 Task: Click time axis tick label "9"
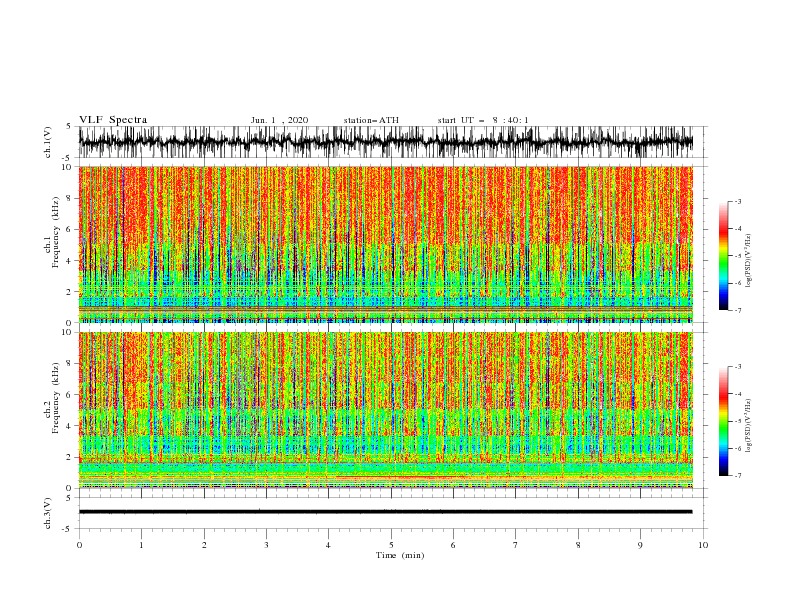[640, 545]
